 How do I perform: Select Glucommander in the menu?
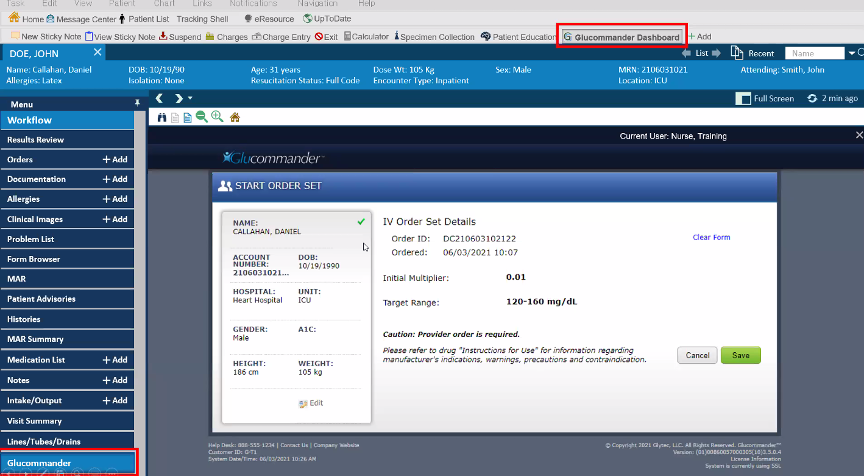click(67, 463)
